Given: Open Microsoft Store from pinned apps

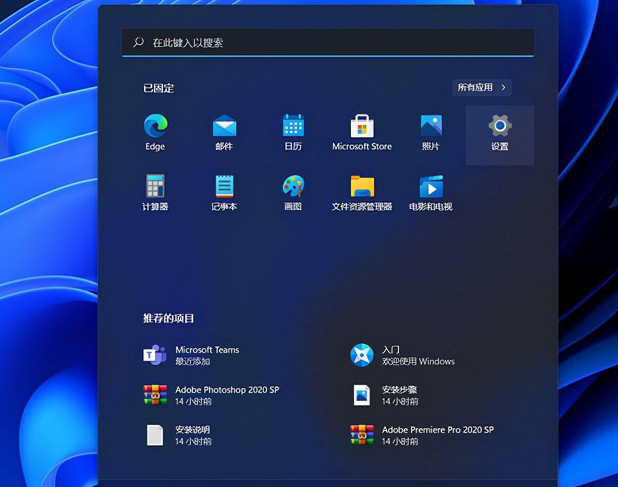Looking at the screenshot, I should [x=362, y=127].
